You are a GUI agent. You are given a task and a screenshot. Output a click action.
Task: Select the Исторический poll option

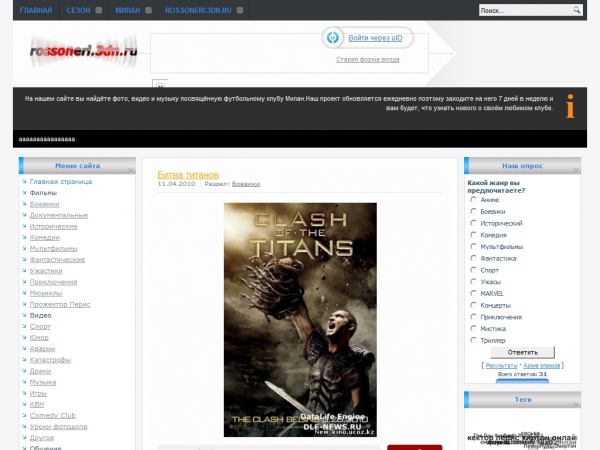[x=473, y=223]
